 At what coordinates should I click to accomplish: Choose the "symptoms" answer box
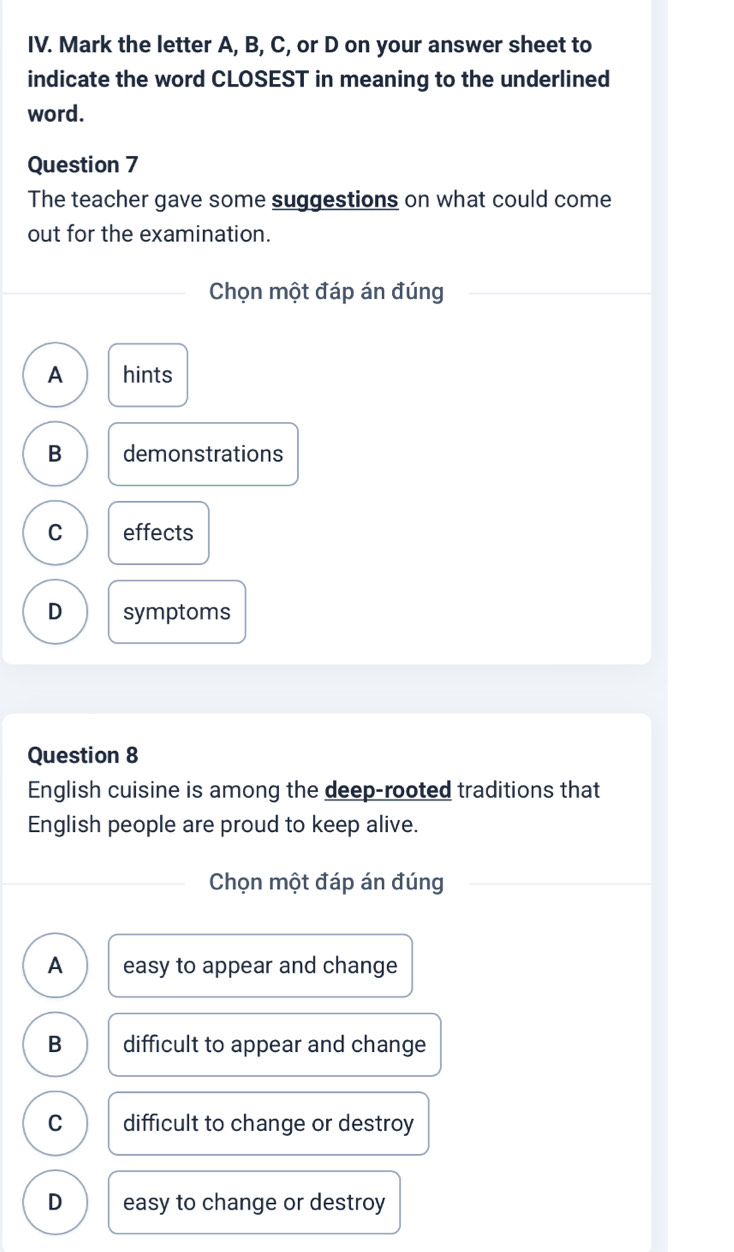click(177, 612)
